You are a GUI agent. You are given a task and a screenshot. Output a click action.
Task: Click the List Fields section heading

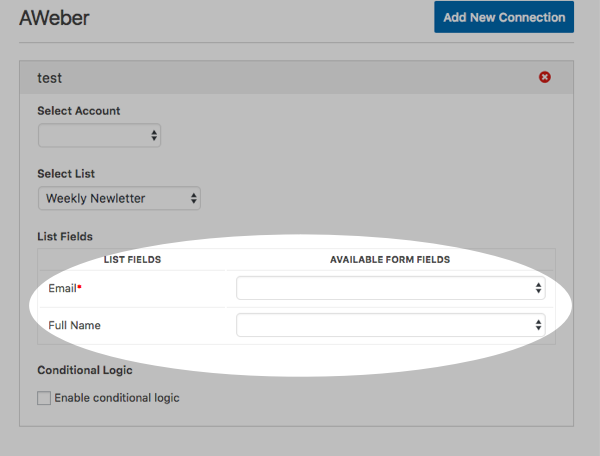coord(65,236)
